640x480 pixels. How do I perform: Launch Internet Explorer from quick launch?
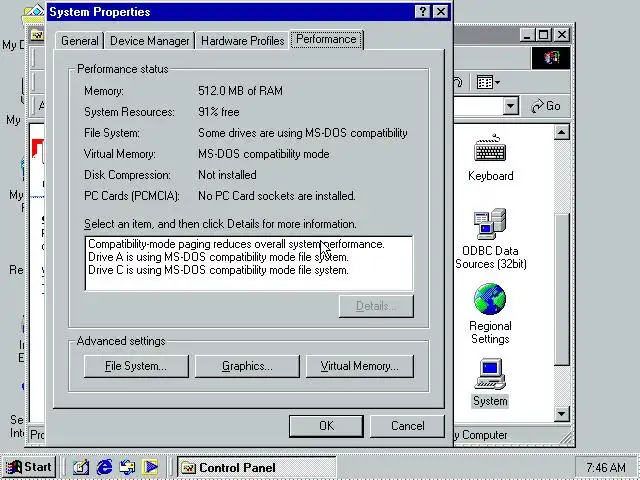[104, 467]
